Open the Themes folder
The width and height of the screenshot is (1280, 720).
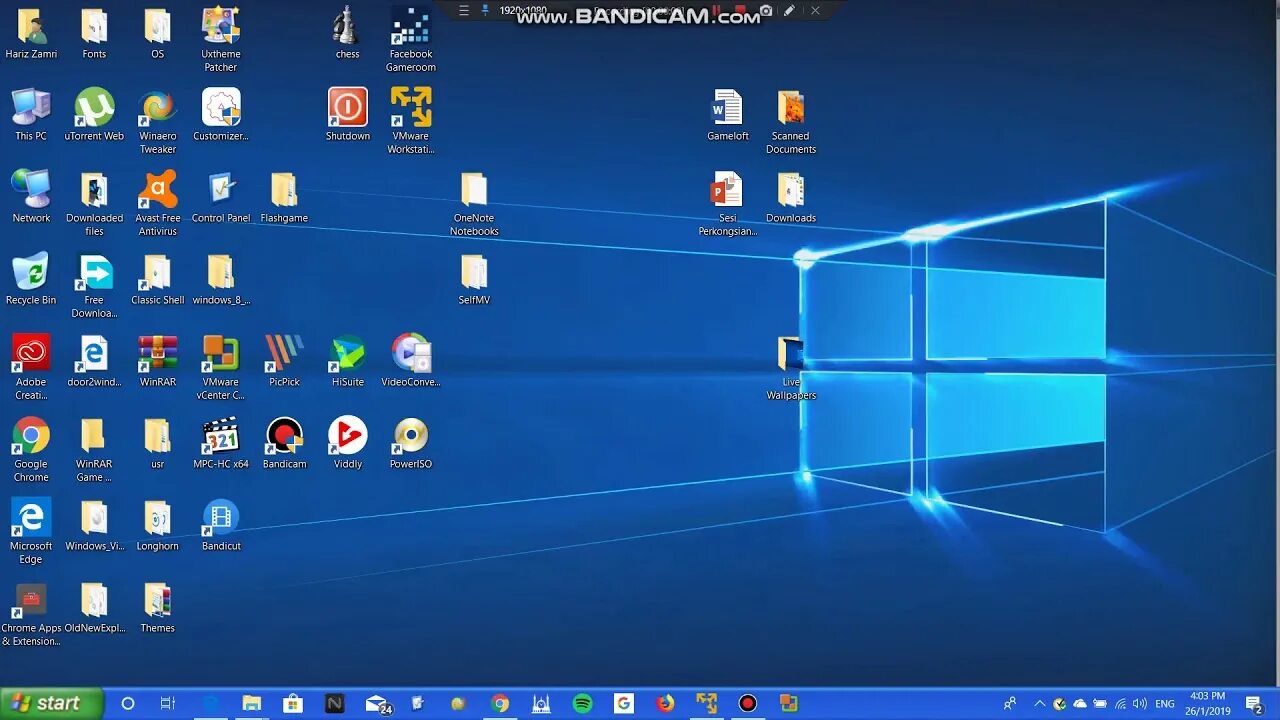point(158,608)
